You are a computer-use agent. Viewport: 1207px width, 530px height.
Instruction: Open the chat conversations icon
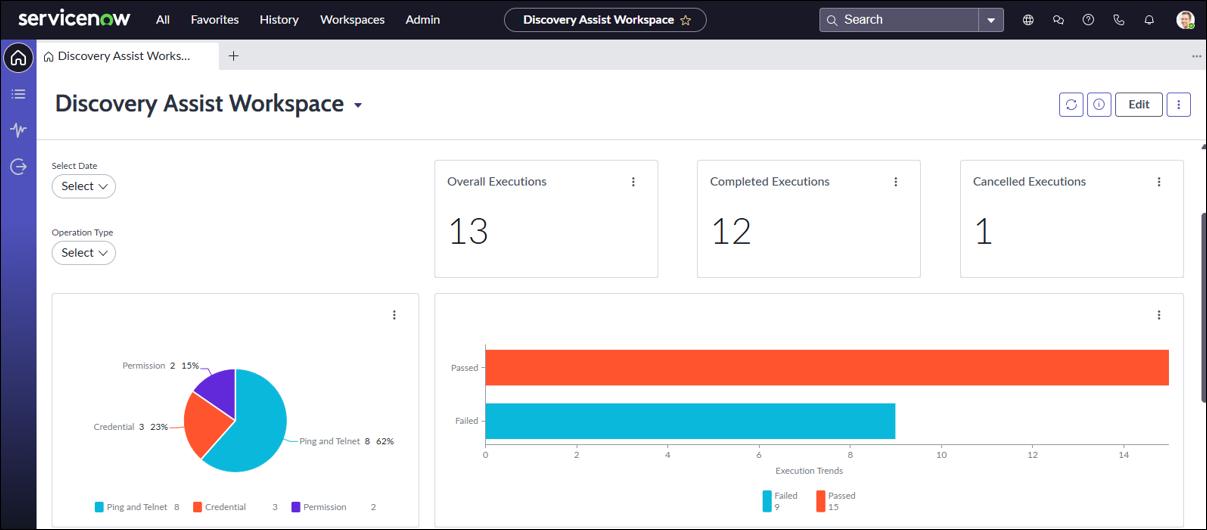[x=1058, y=20]
